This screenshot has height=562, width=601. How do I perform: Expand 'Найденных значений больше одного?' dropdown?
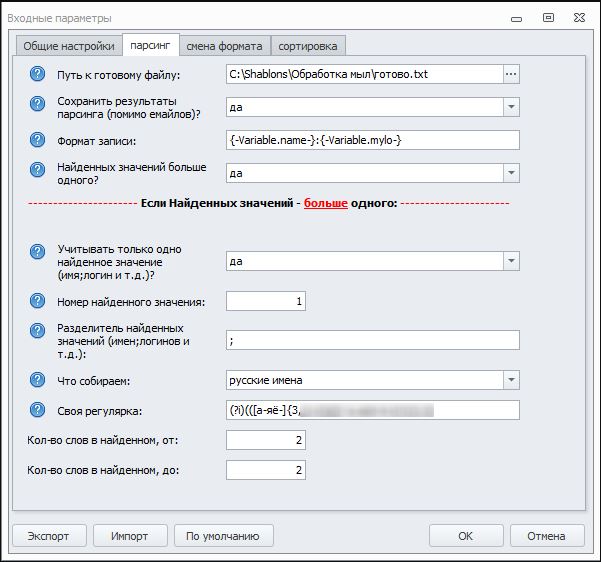[x=511, y=173]
